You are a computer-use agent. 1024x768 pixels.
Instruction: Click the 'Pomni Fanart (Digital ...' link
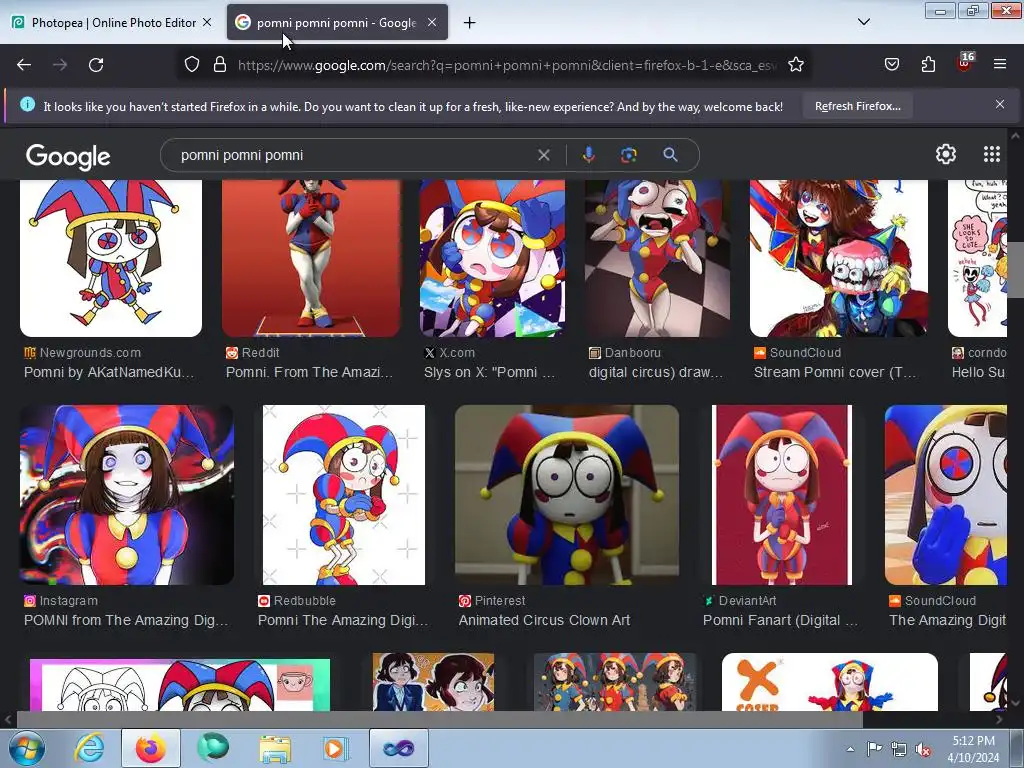tap(780, 620)
